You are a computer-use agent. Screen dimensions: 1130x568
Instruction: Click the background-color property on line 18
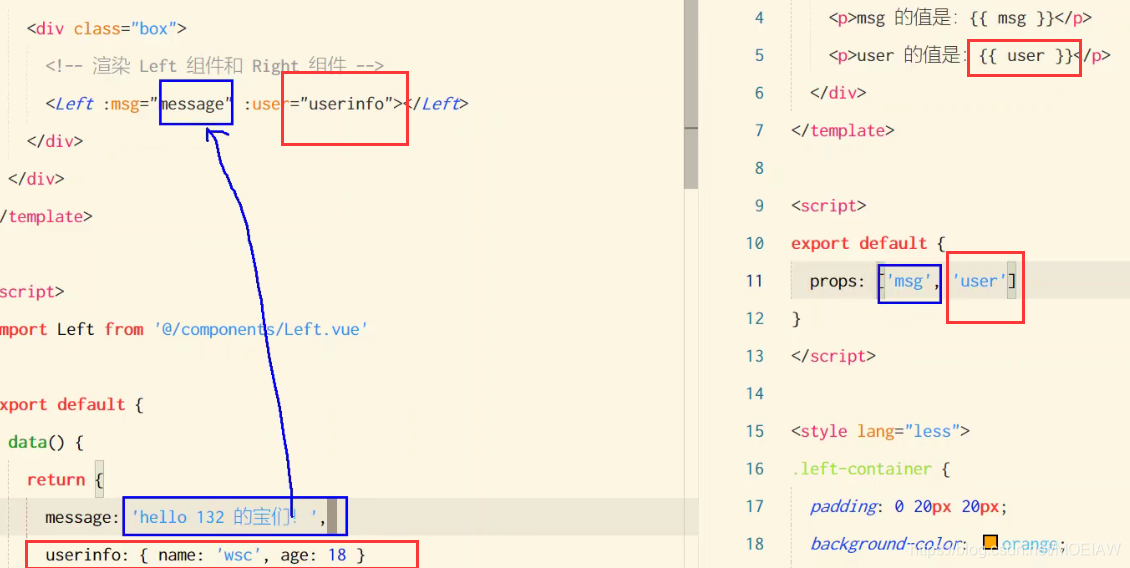coord(888,543)
